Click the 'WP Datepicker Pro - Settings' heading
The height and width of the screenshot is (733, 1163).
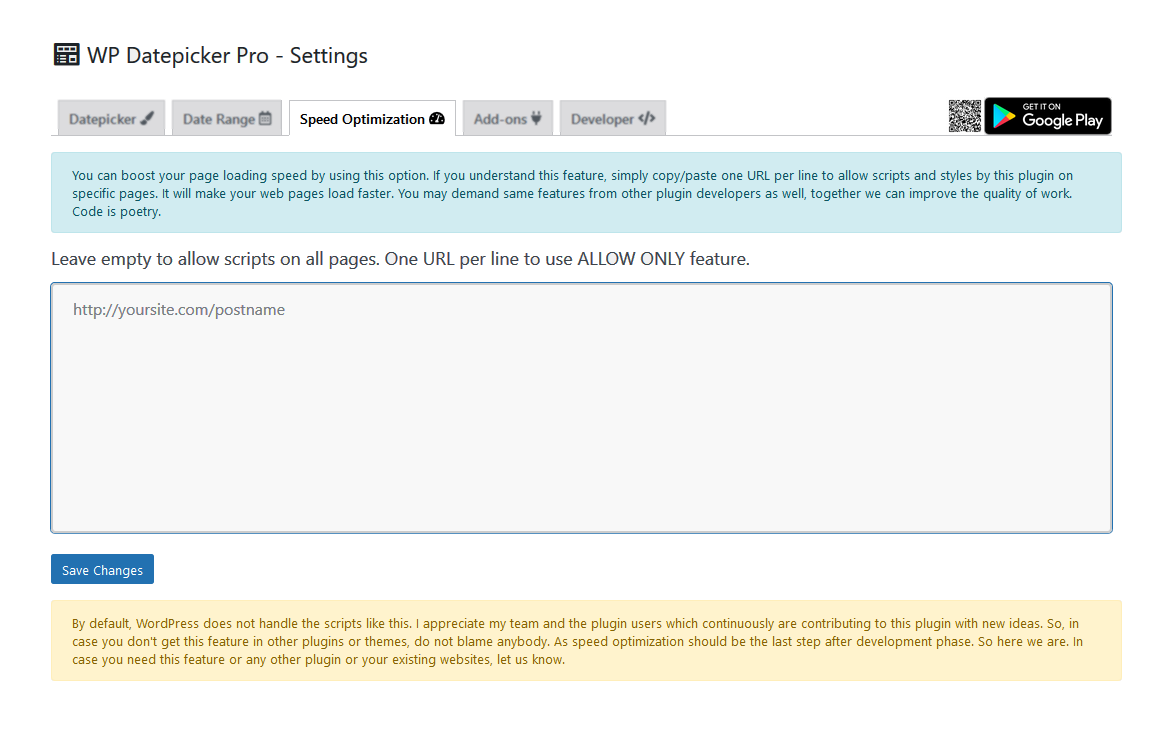227,56
